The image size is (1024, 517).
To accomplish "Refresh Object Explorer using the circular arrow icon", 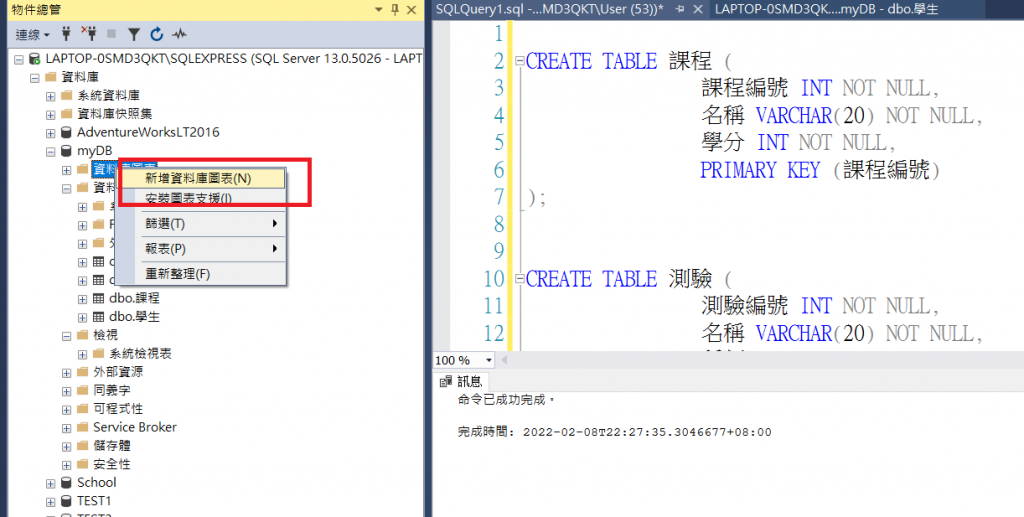I will pyautogui.click(x=156, y=34).
